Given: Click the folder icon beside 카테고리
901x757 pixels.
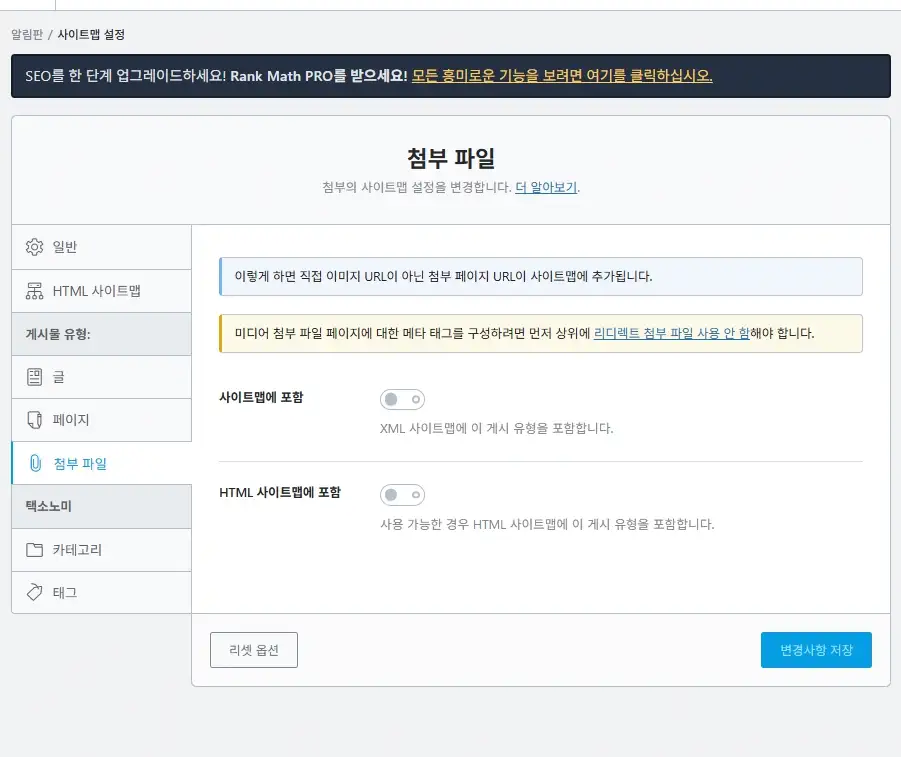Looking at the screenshot, I should coord(35,550).
